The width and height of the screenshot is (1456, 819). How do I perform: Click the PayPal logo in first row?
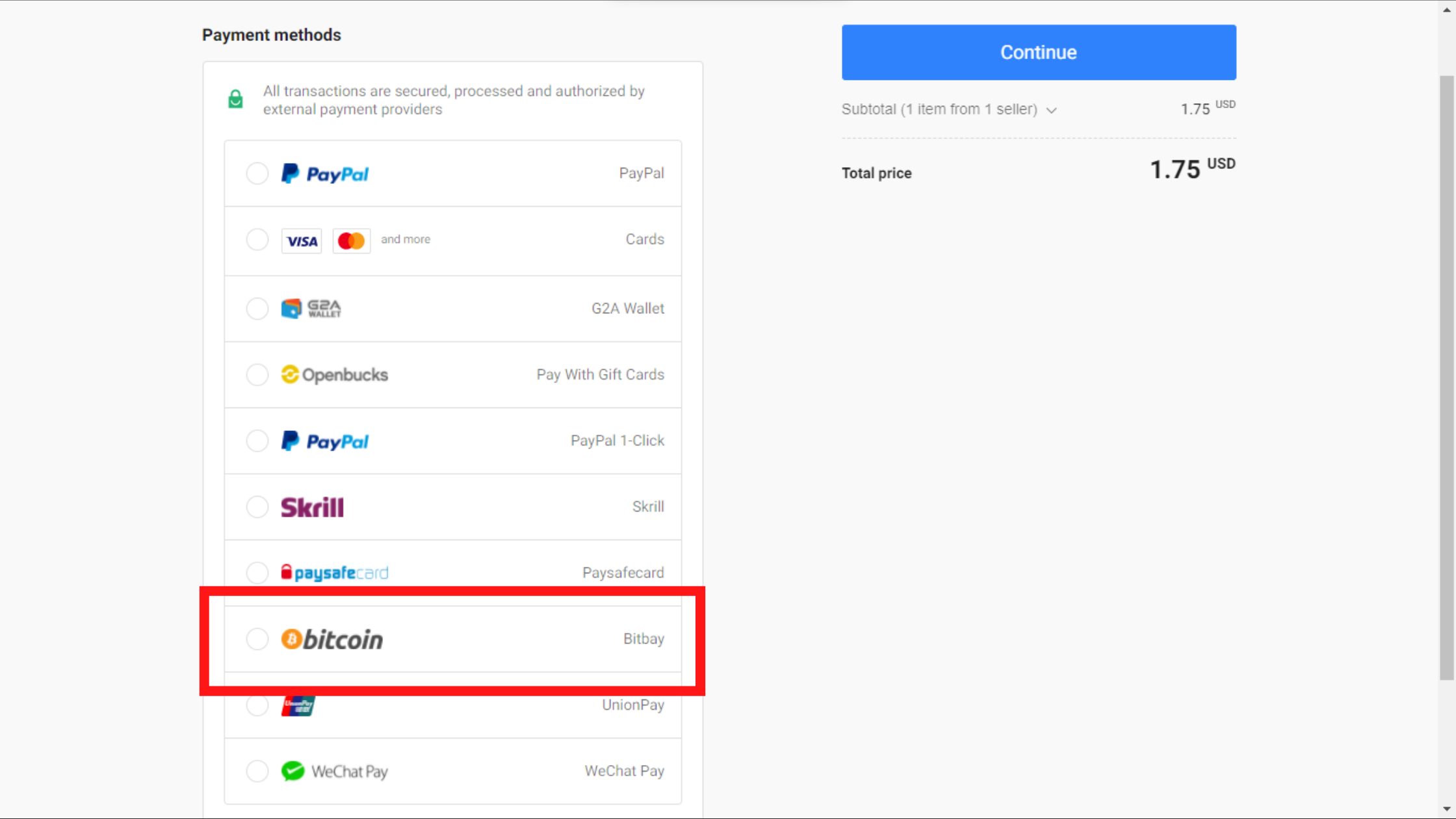tap(325, 174)
